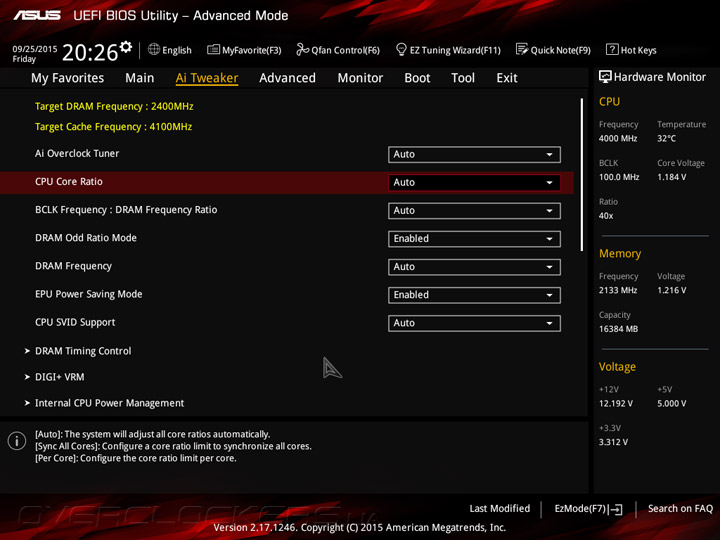
Task: Click the settings gear next to the clock
Action: (x=126, y=47)
